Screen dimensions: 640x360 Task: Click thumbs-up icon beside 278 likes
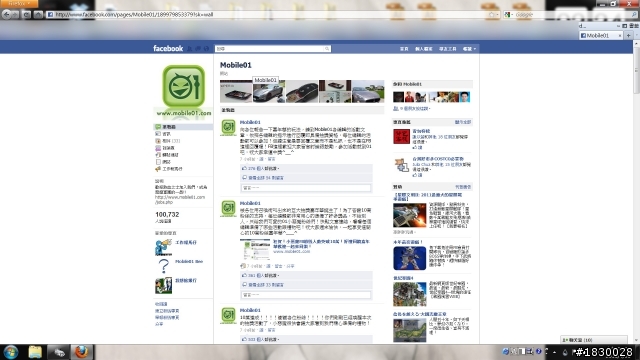coord(244,168)
